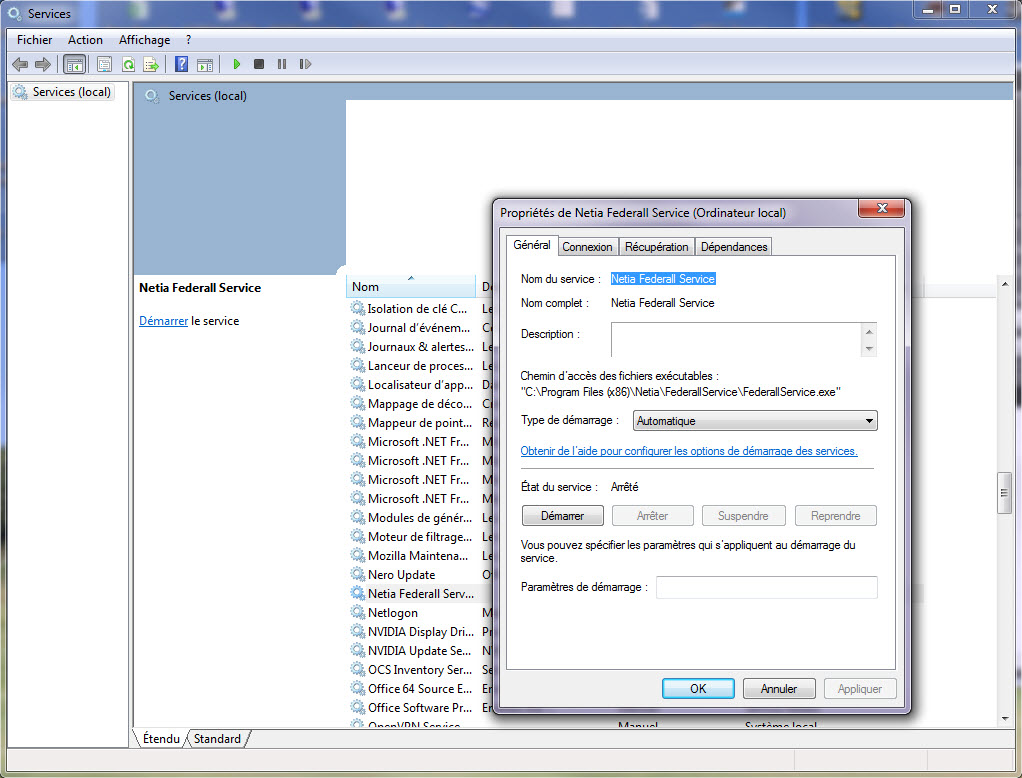The image size is (1022, 778).
Task: Click the Refresh toolbar icon
Action: click(x=128, y=65)
